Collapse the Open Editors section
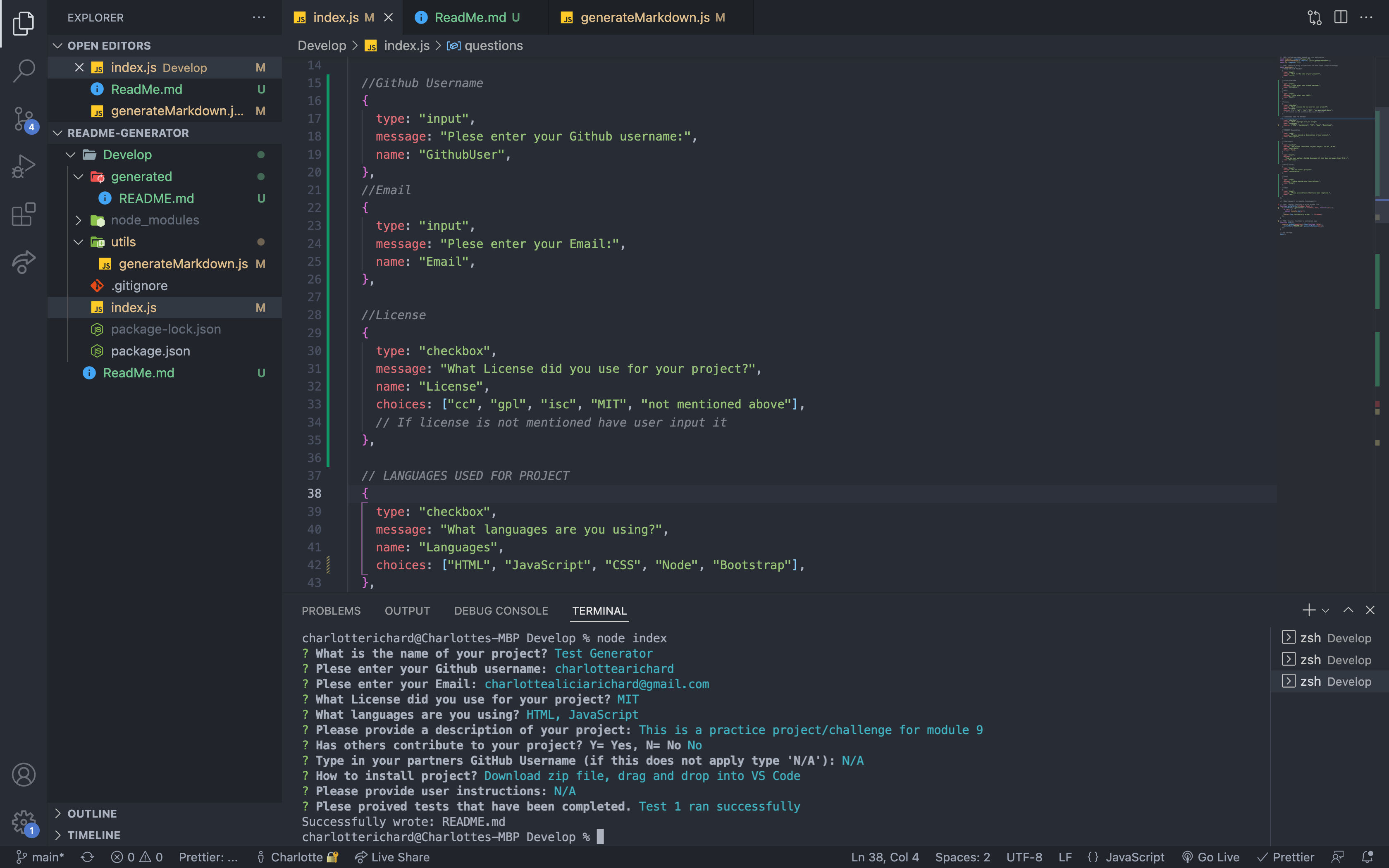 pos(57,45)
